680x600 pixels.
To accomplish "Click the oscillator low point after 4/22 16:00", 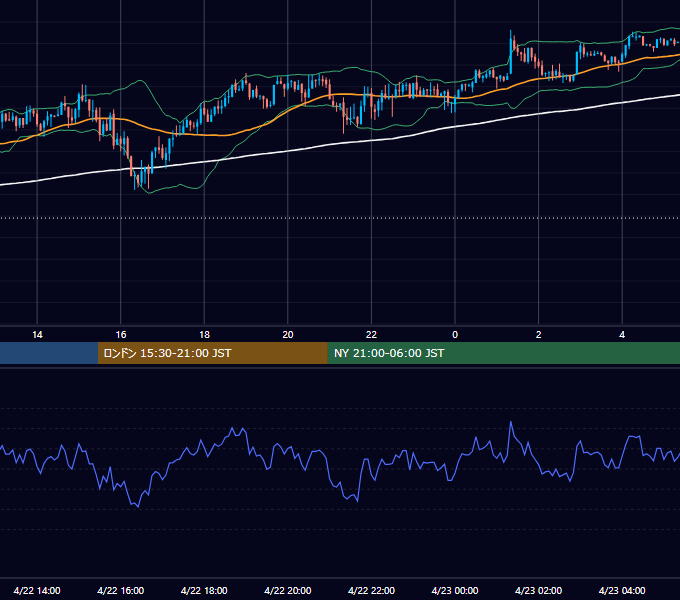I will tap(138, 506).
